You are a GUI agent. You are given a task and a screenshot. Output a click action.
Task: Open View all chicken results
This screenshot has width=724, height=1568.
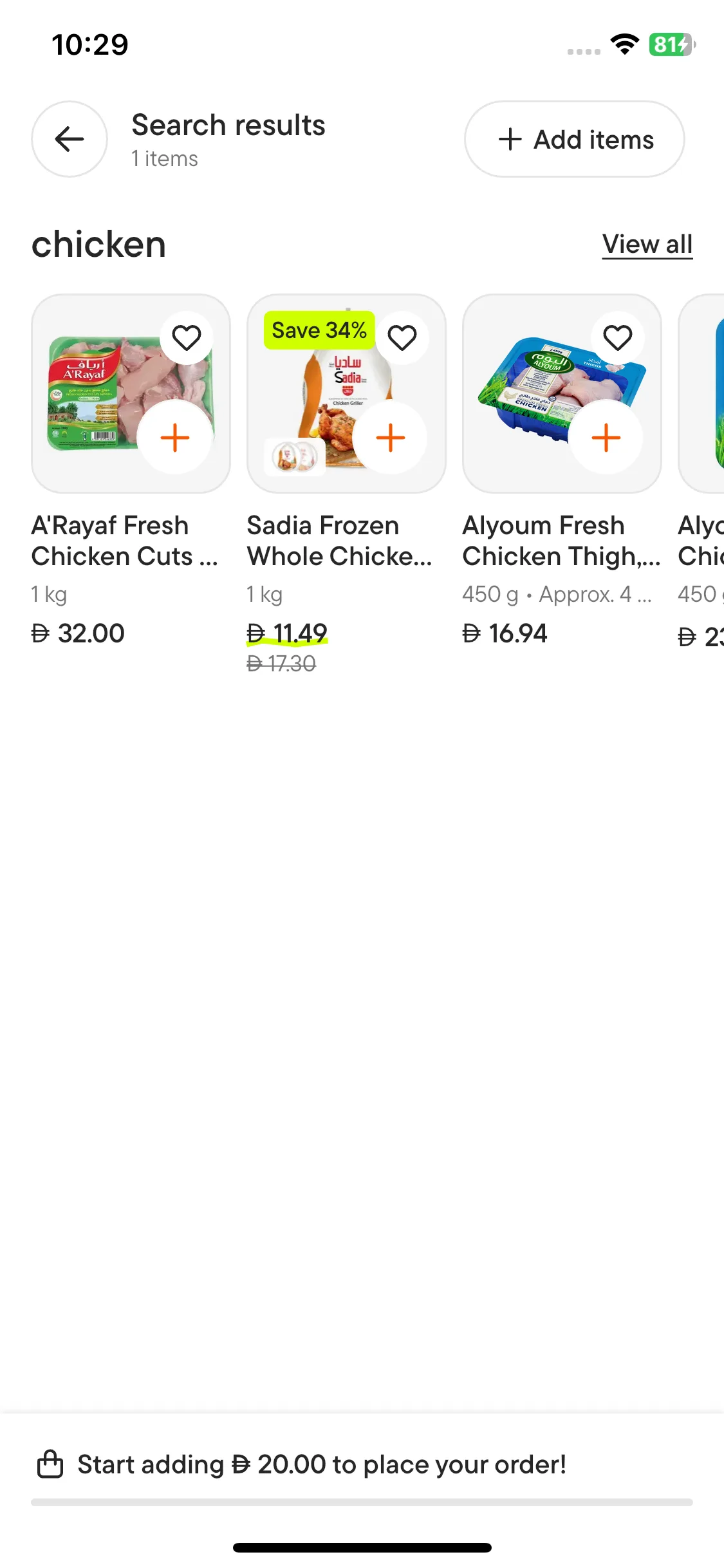647,245
